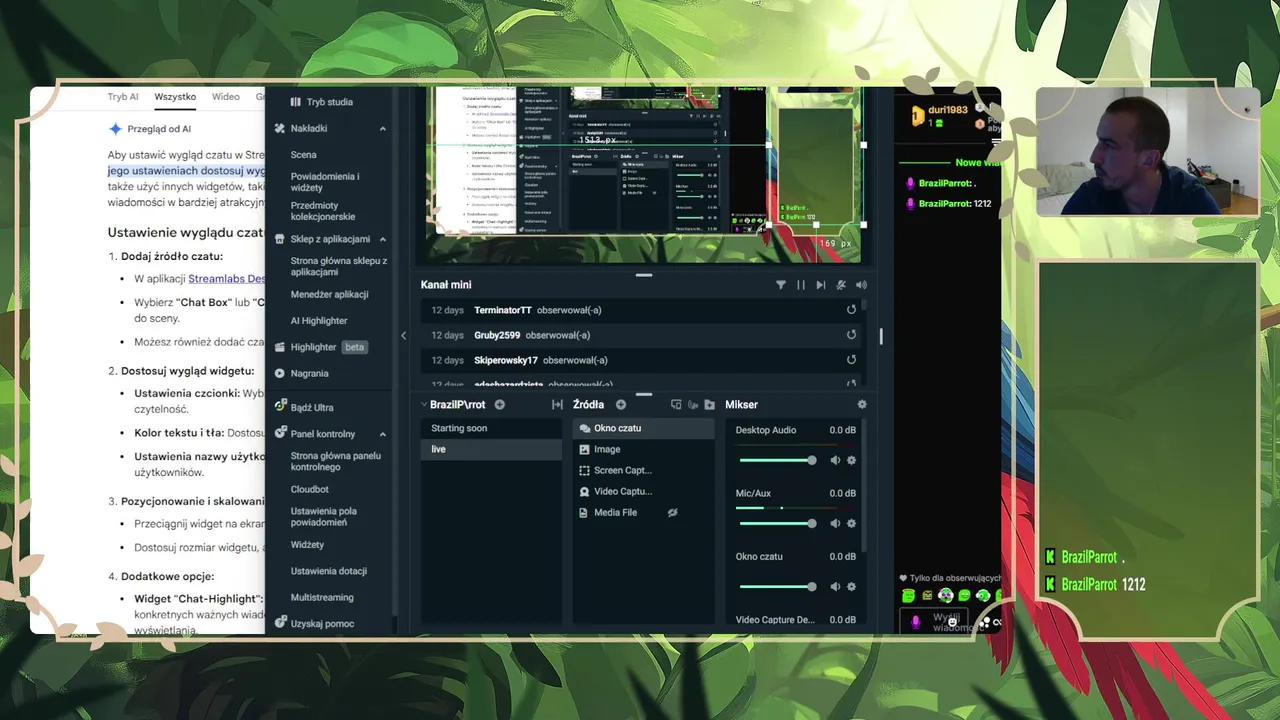Adjust the Desktop Audio volume slider
The width and height of the screenshot is (1280, 720).
778,460
